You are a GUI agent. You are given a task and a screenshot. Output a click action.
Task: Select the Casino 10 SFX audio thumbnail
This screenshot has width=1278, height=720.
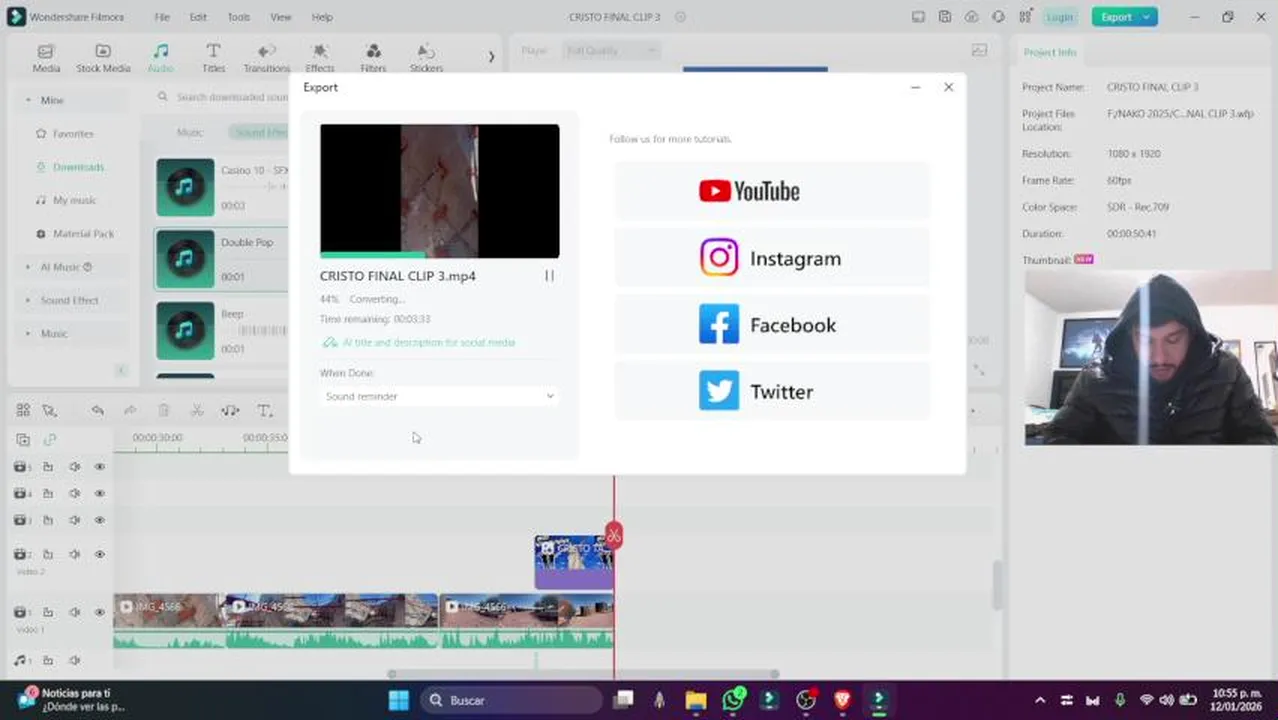tap(185, 187)
